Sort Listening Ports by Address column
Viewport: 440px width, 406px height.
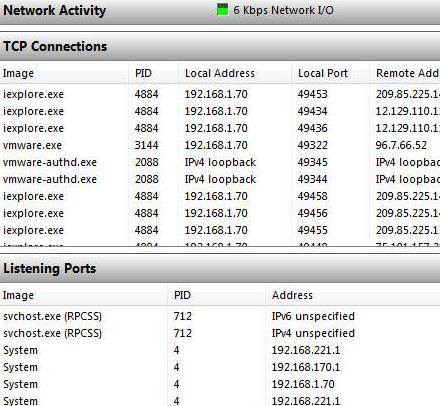click(x=353, y=295)
